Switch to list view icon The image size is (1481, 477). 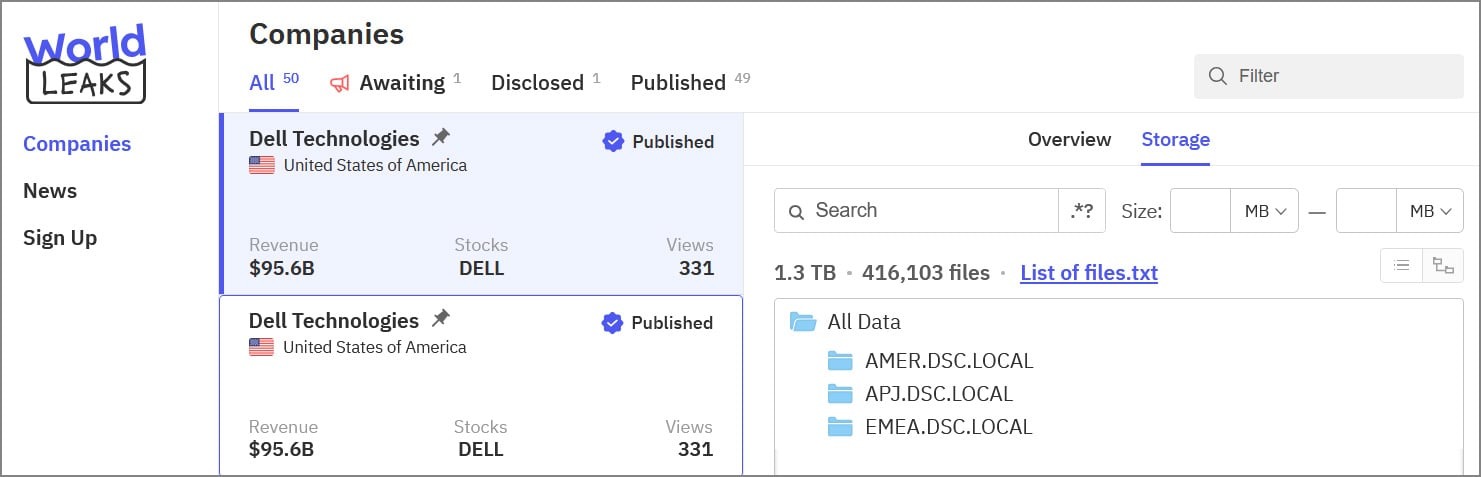[x=1402, y=265]
